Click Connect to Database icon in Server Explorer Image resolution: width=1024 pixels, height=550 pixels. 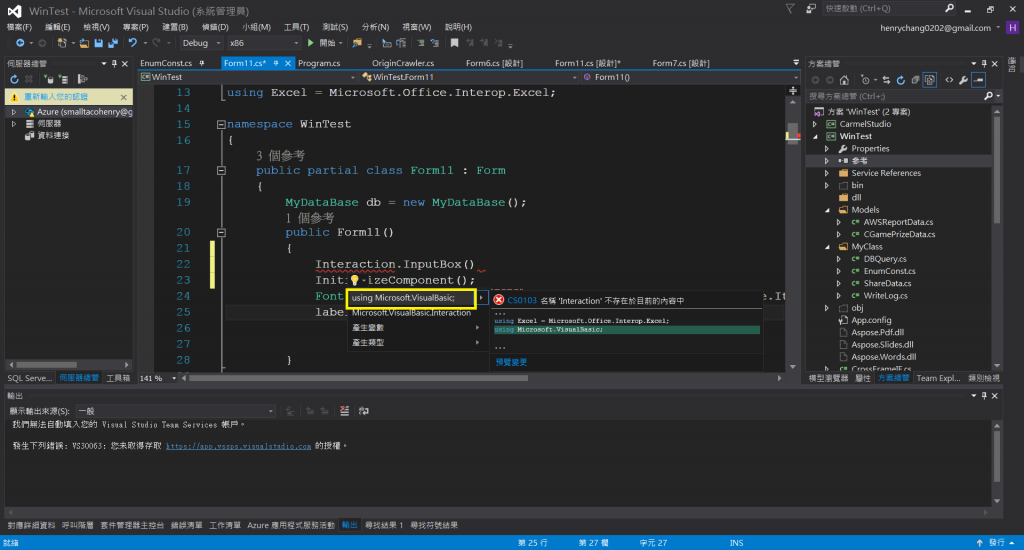pos(49,79)
